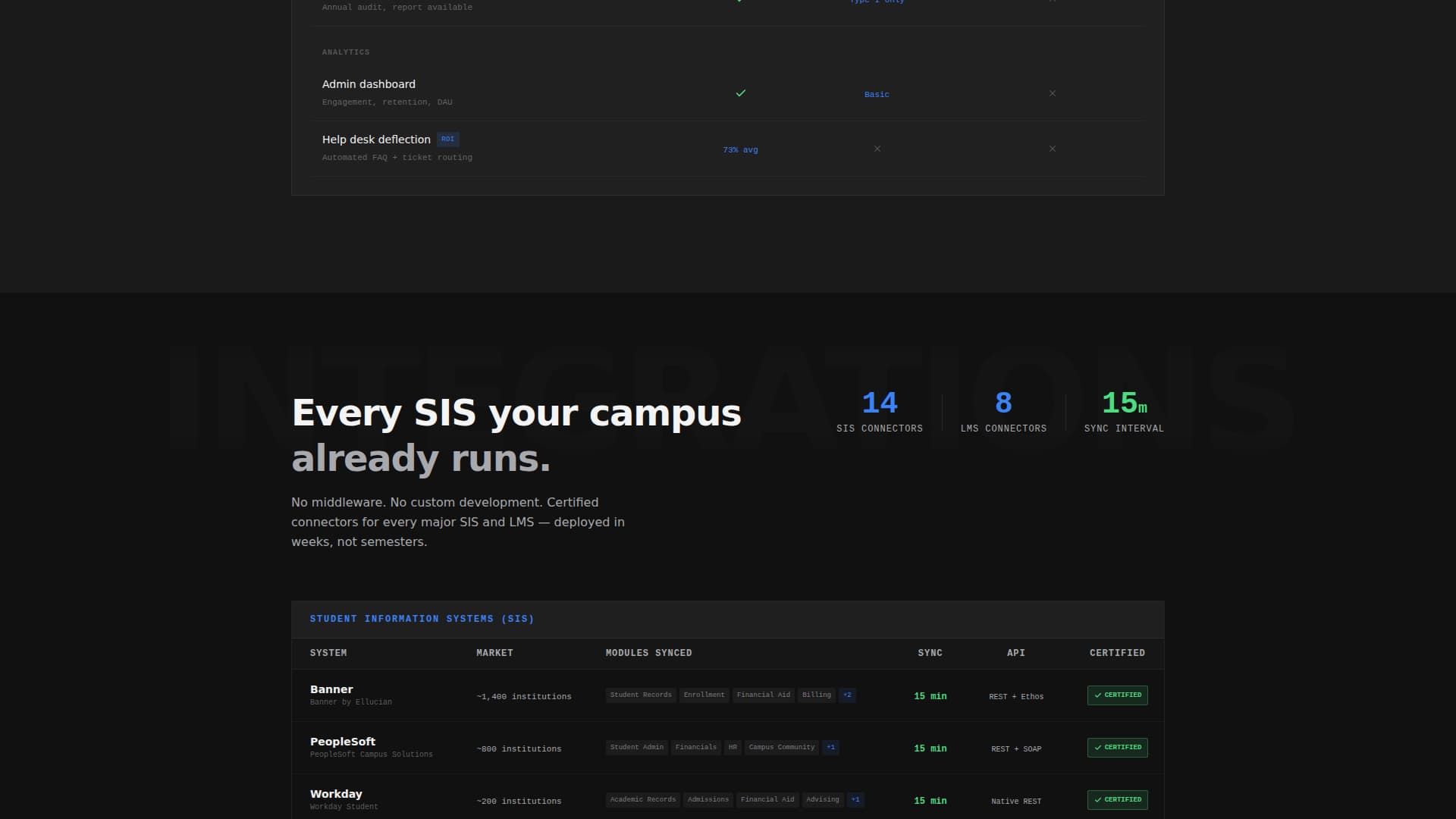Click the ROI badge next to Help desk deflection
Viewport: 1456px width, 819px height.
pyautogui.click(x=448, y=139)
